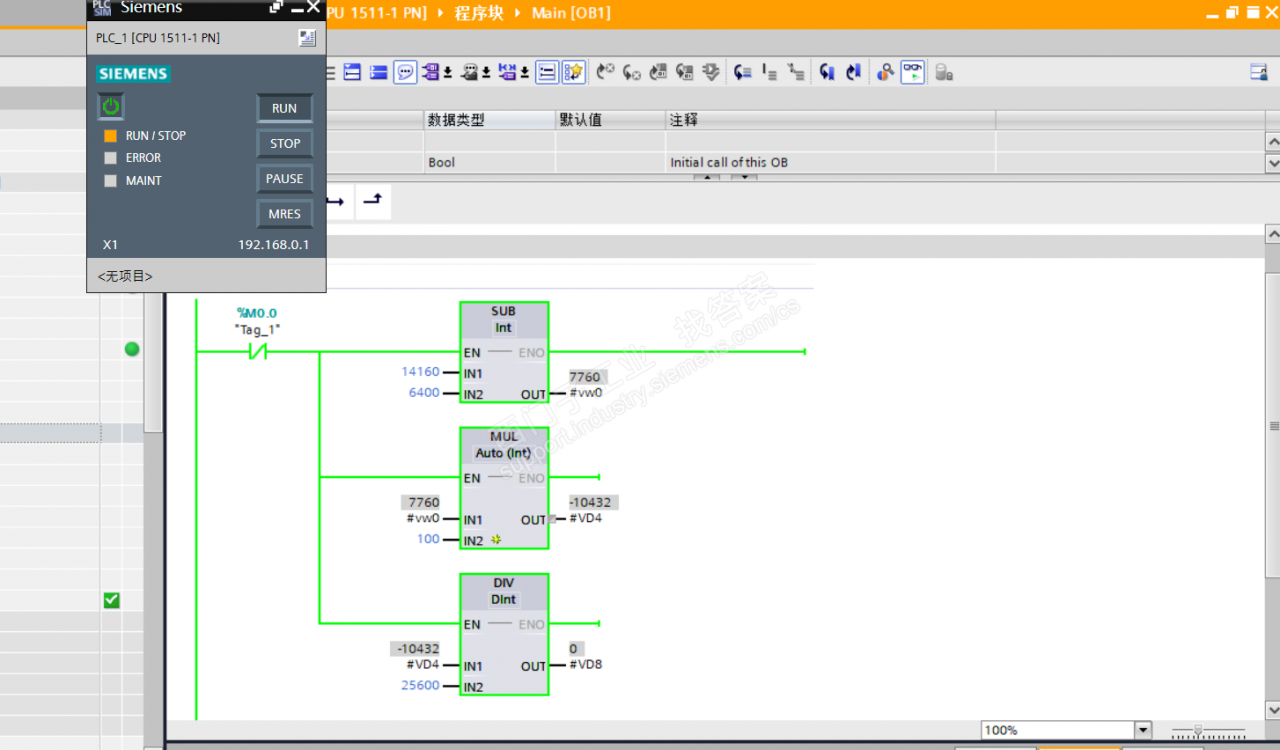Image resolution: width=1280 pixels, height=750 pixels.
Task: Click the second arrow-with-table toolbar icon
Action: (x=684, y=72)
